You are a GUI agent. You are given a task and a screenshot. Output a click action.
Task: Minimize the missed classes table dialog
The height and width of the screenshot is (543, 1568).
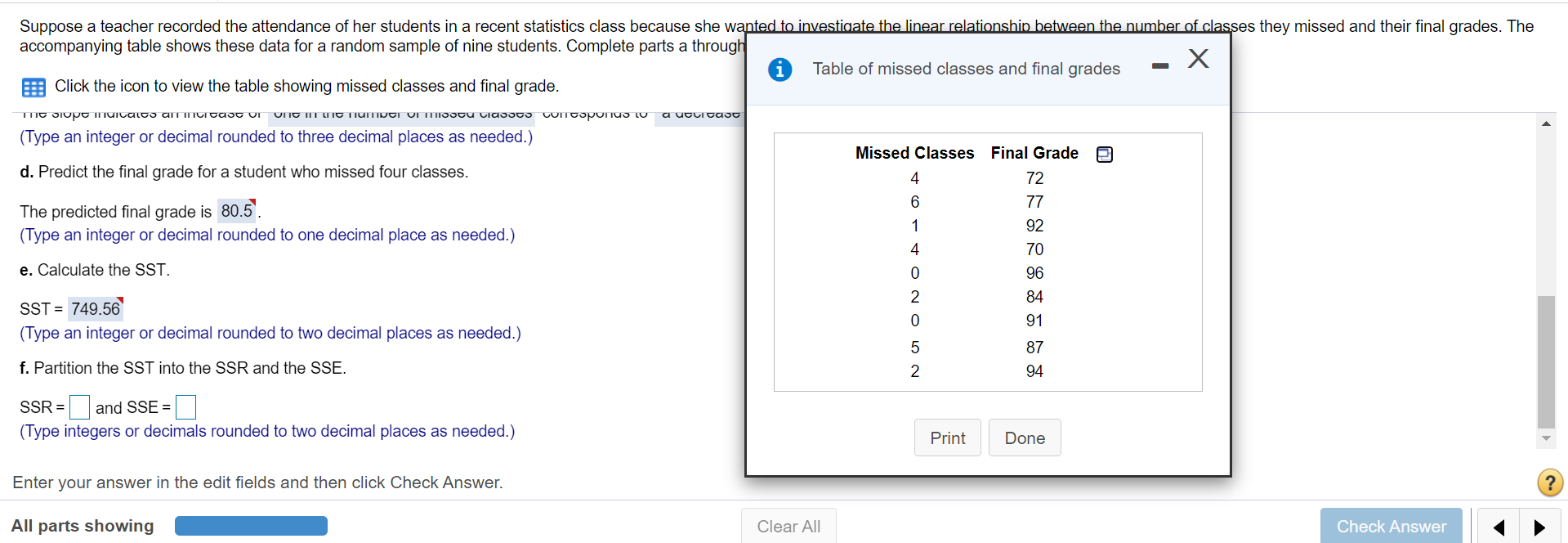(1159, 65)
